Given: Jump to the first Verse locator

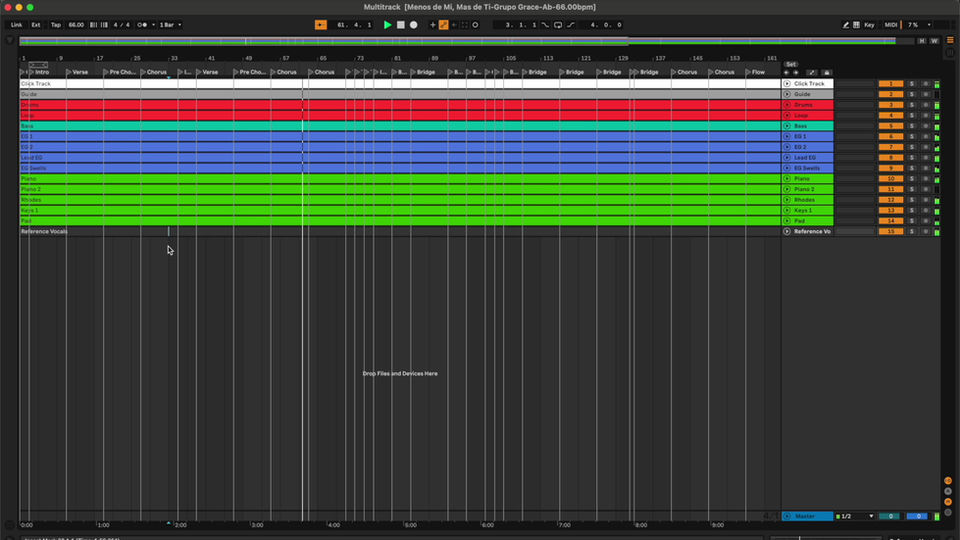Looking at the screenshot, I should coord(77,72).
